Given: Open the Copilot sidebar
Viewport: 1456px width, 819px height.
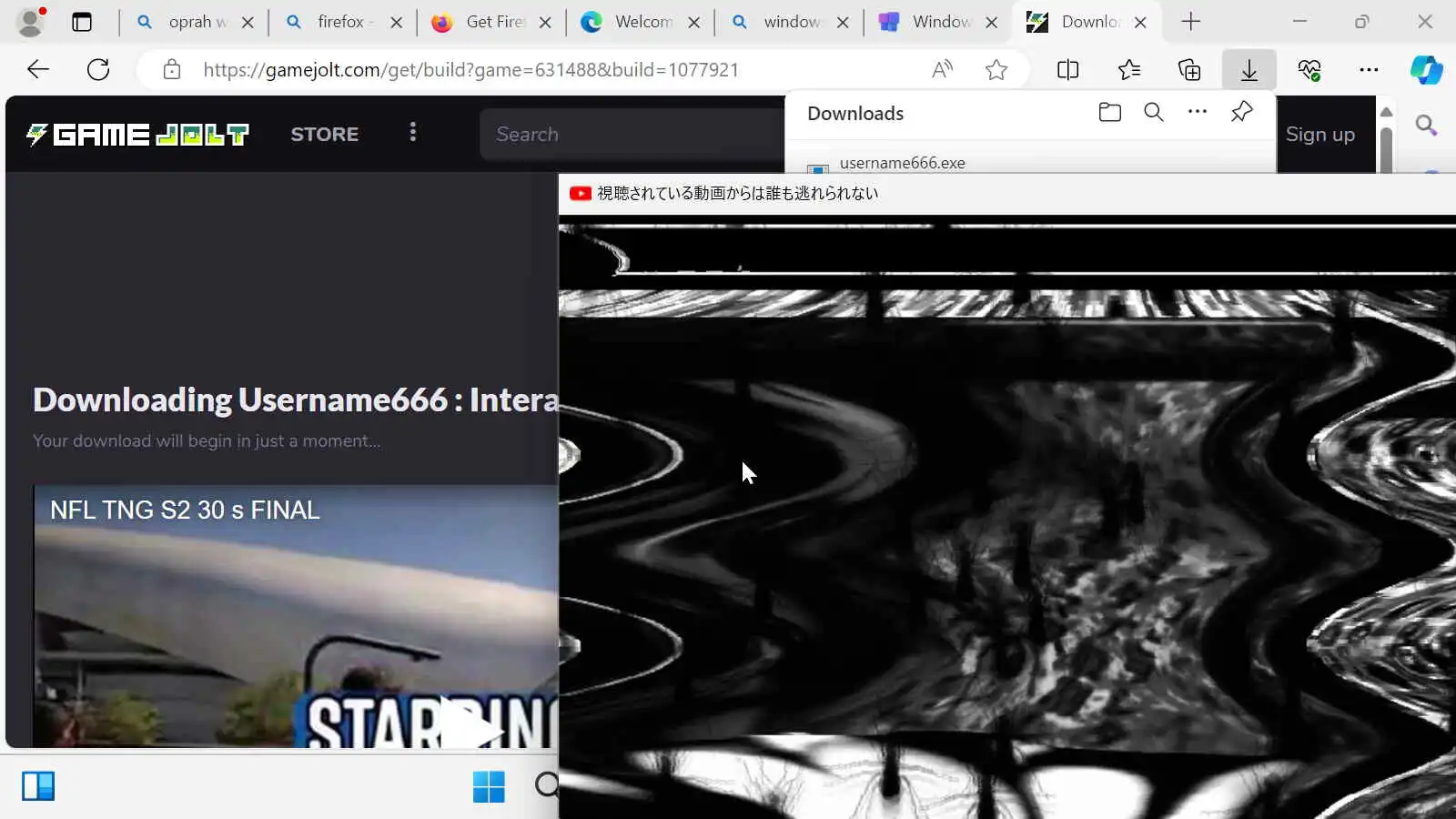Looking at the screenshot, I should coord(1426,69).
